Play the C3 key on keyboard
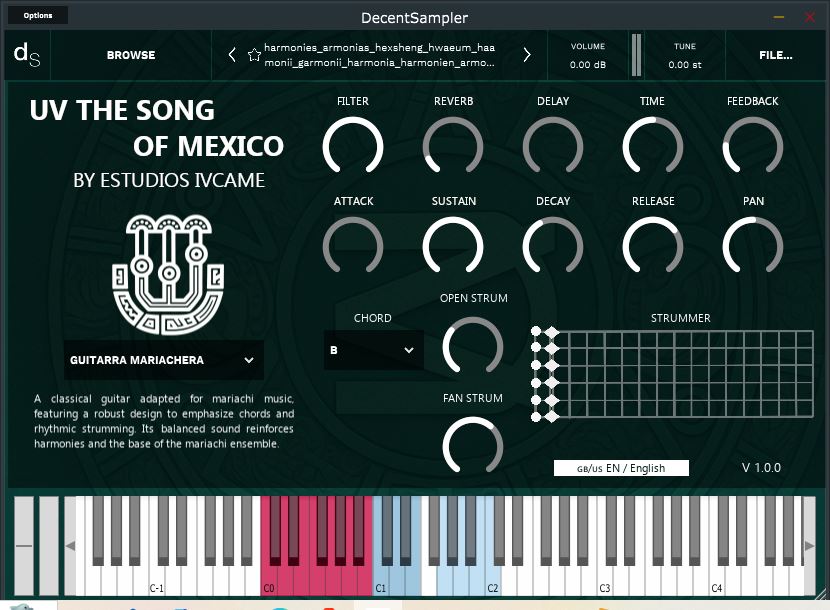 tap(604, 582)
